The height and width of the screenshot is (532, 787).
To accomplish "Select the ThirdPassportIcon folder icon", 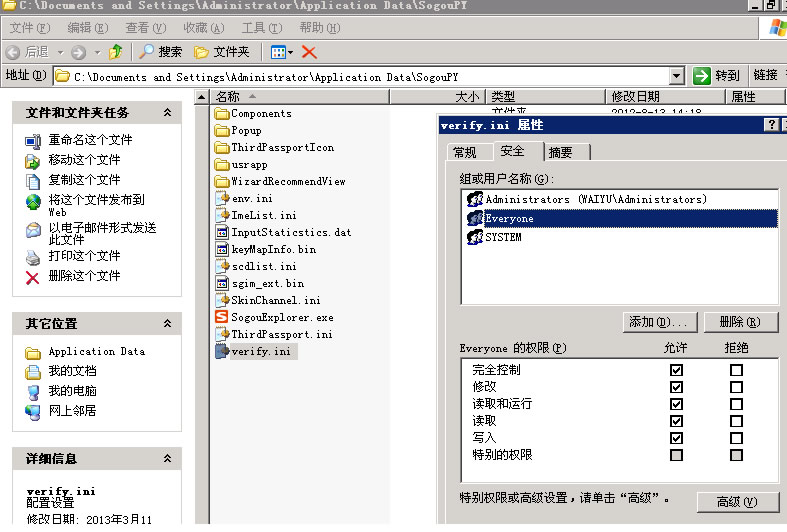I will point(222,148).
